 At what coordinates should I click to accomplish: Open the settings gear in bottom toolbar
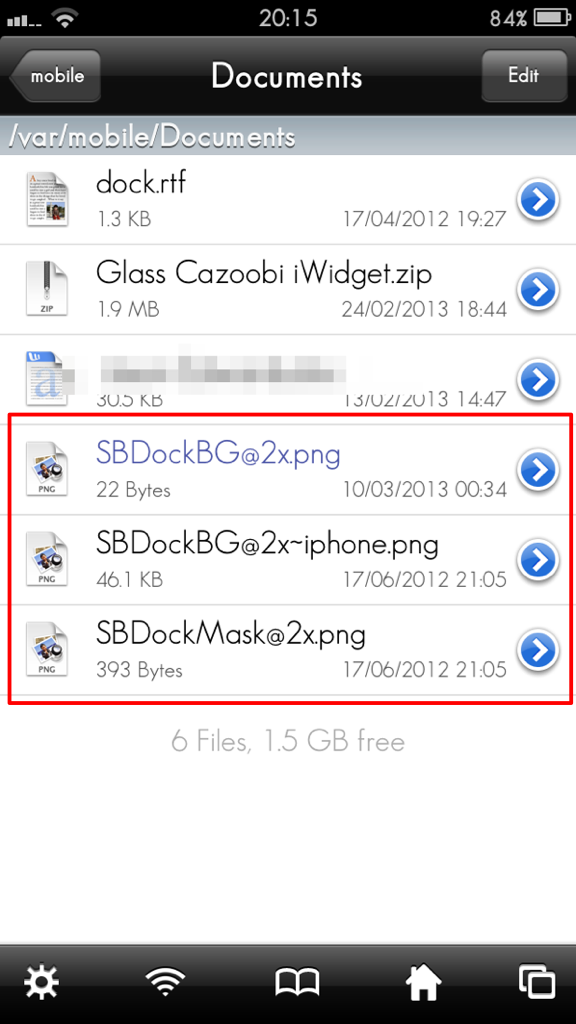tap(41, 981)
